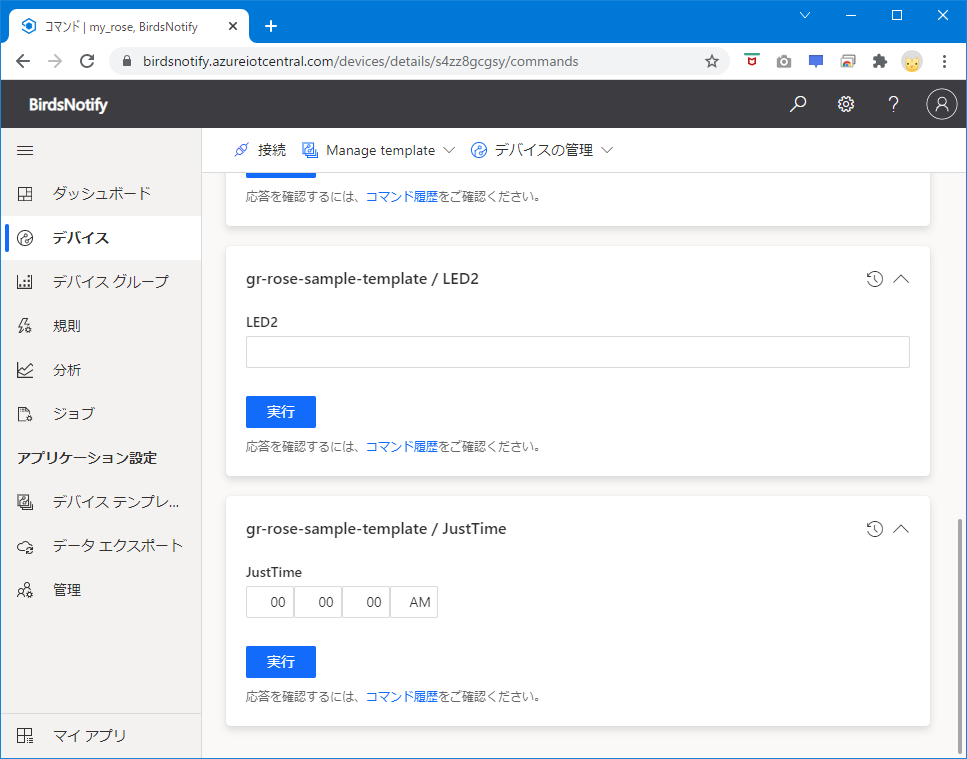Screen dimensions: 967x759
Task: Open browser extensions puzzle icon
Action: pyautogui.click(x=880, y=61)
